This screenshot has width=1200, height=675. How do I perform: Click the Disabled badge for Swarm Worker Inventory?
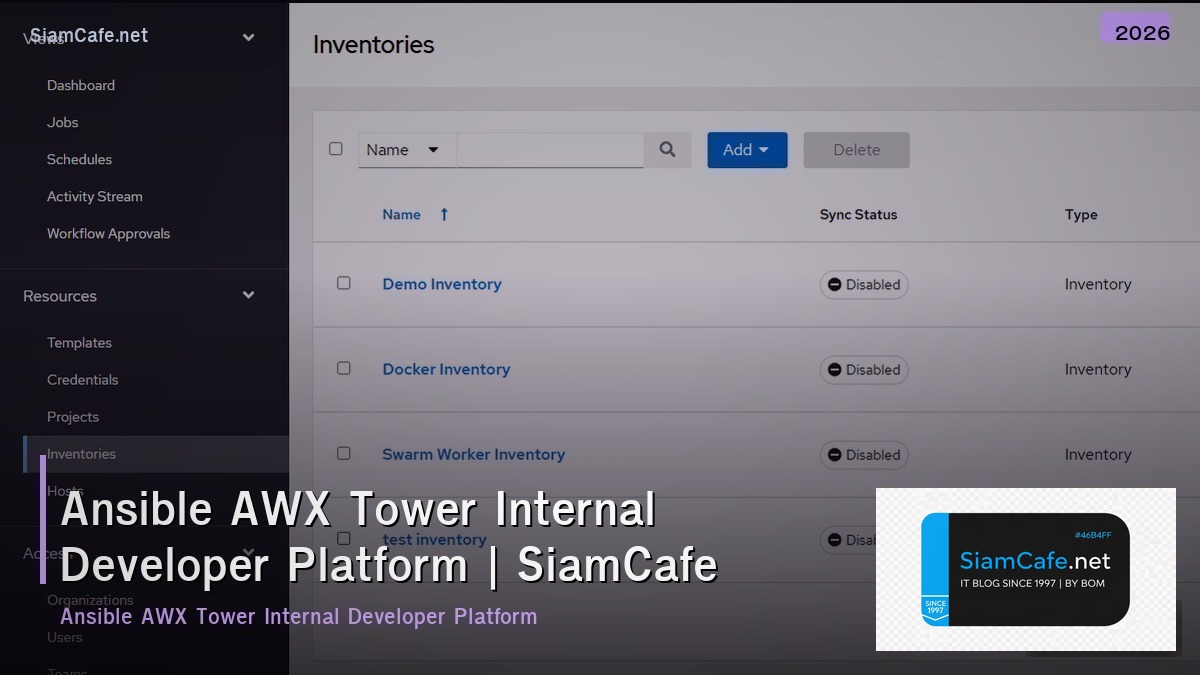point(863,454)
